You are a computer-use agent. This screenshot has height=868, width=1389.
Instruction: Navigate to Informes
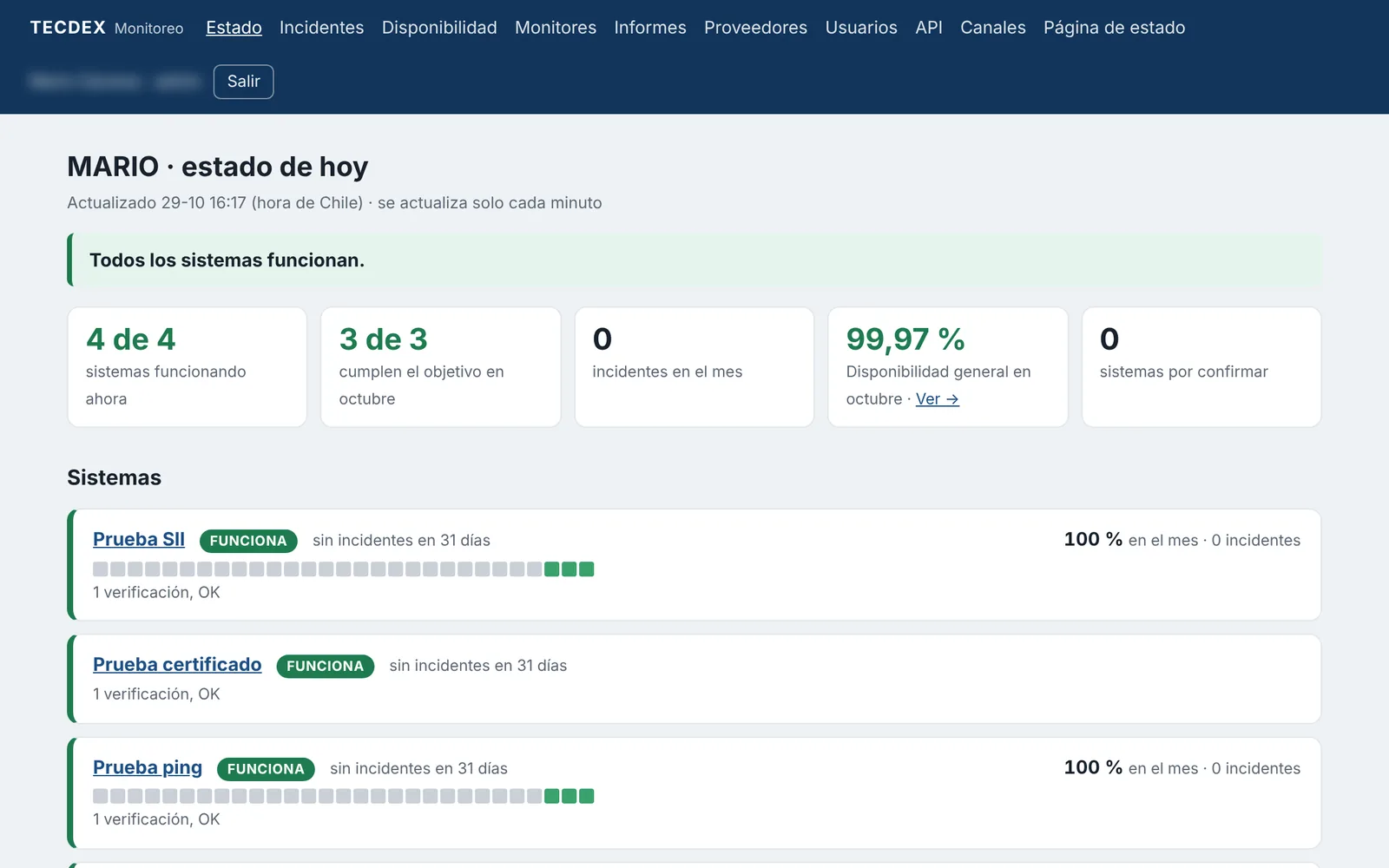pyautogui.click(x=650, y=28)
